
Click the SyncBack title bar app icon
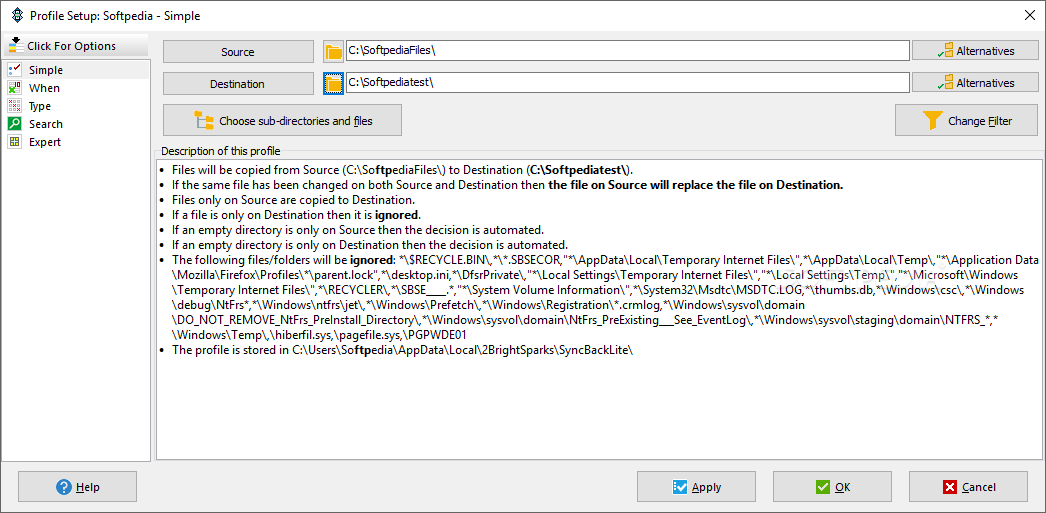click(16, 15)
